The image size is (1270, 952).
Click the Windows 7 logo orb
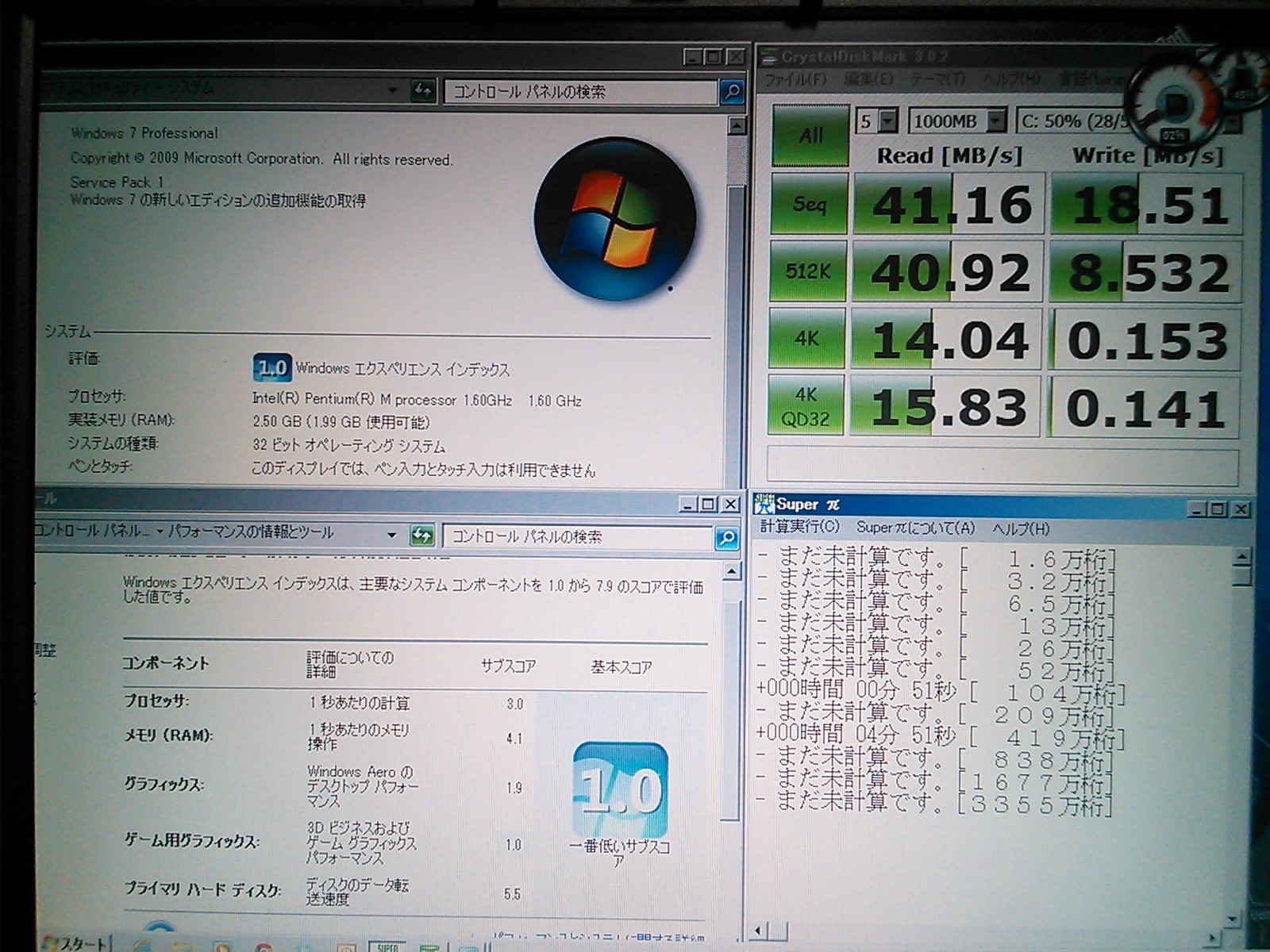pyautogui.click(x=614, y=218)
